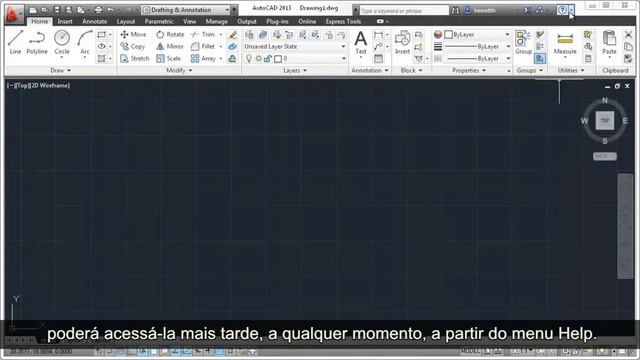Viewport: 640px width, 360px height.
Task: Expand the Groups panel
Action: [x=529, y=71]
